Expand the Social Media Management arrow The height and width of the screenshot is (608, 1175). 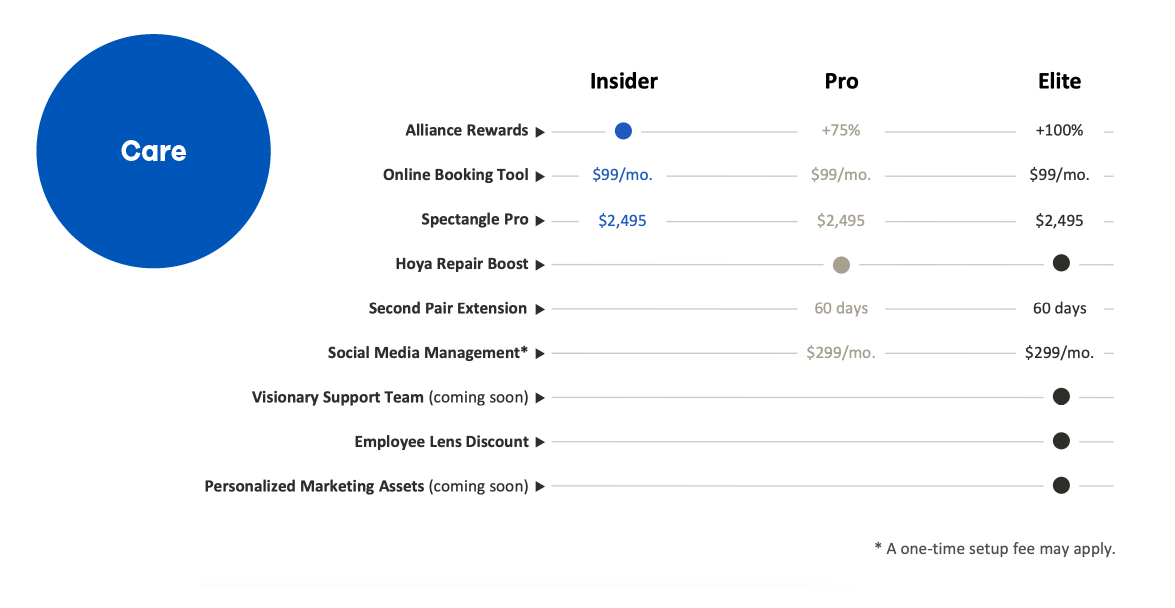540,353
